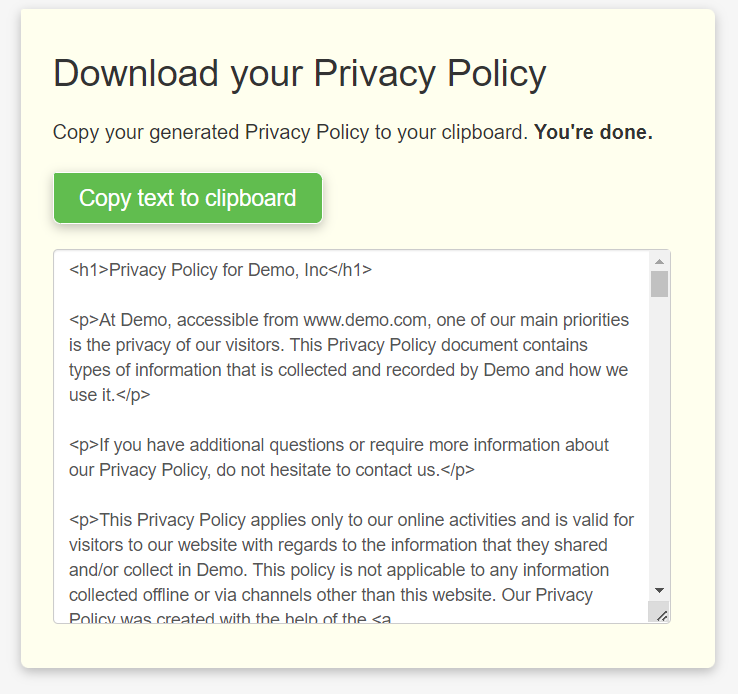Click the line 'types of information that is collected'
This screenshot has width=738, height=694.
pyautogui.click(x=348, y=370)
